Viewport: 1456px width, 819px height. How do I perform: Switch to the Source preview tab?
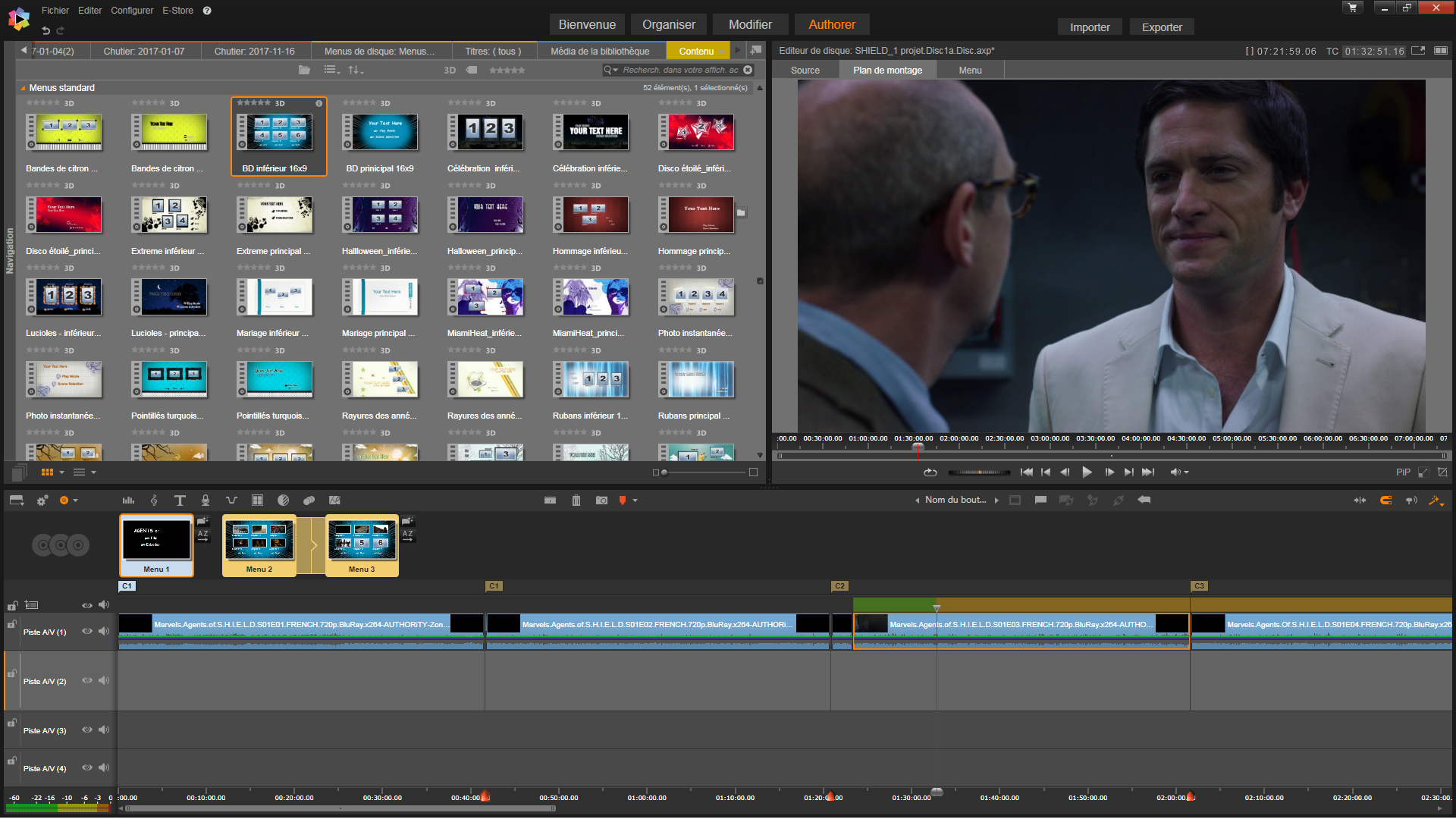805,70
